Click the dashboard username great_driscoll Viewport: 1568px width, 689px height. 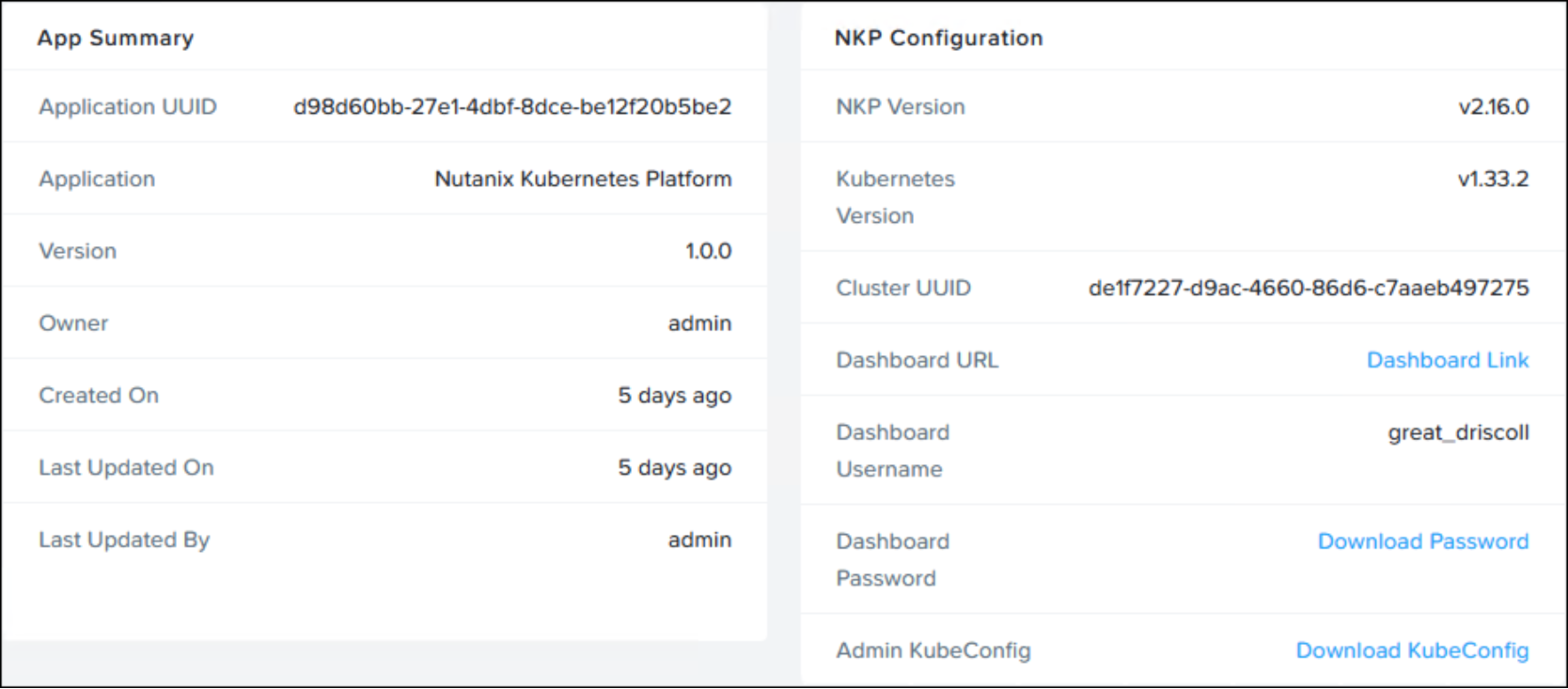pos(1458,433)
